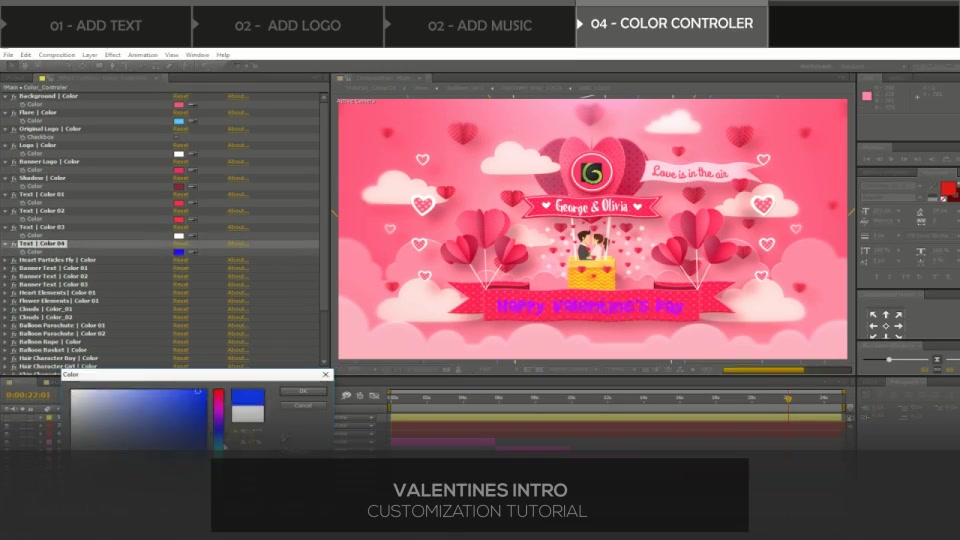Click the right-pointing arrow icon
Image resolution: width=960 pixels, height=540 pixels.
click(x=898, y=326)
